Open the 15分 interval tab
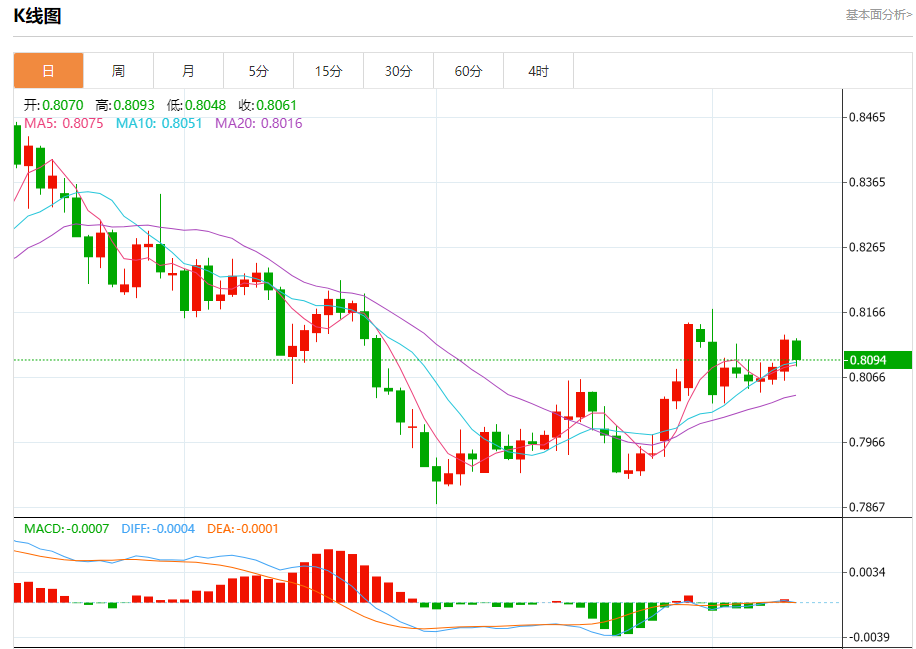916x649 pixels. click(x=329, y=71)
